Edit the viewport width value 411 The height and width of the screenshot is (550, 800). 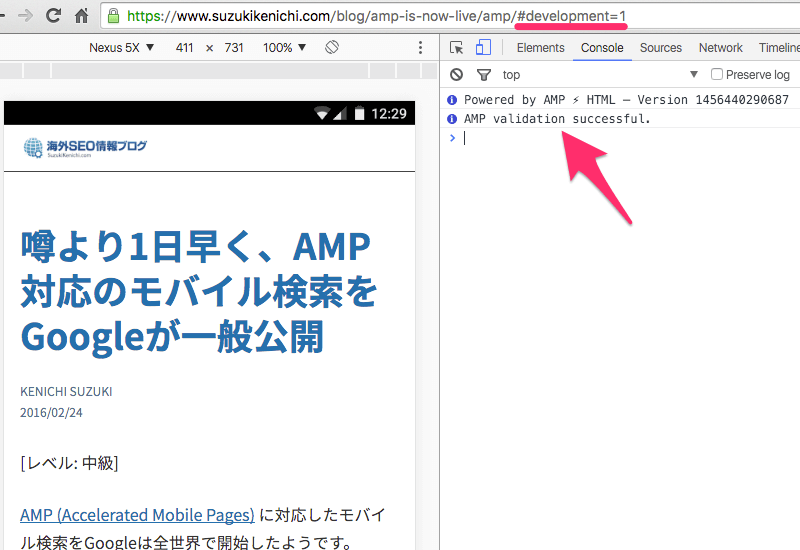point(184,47)
